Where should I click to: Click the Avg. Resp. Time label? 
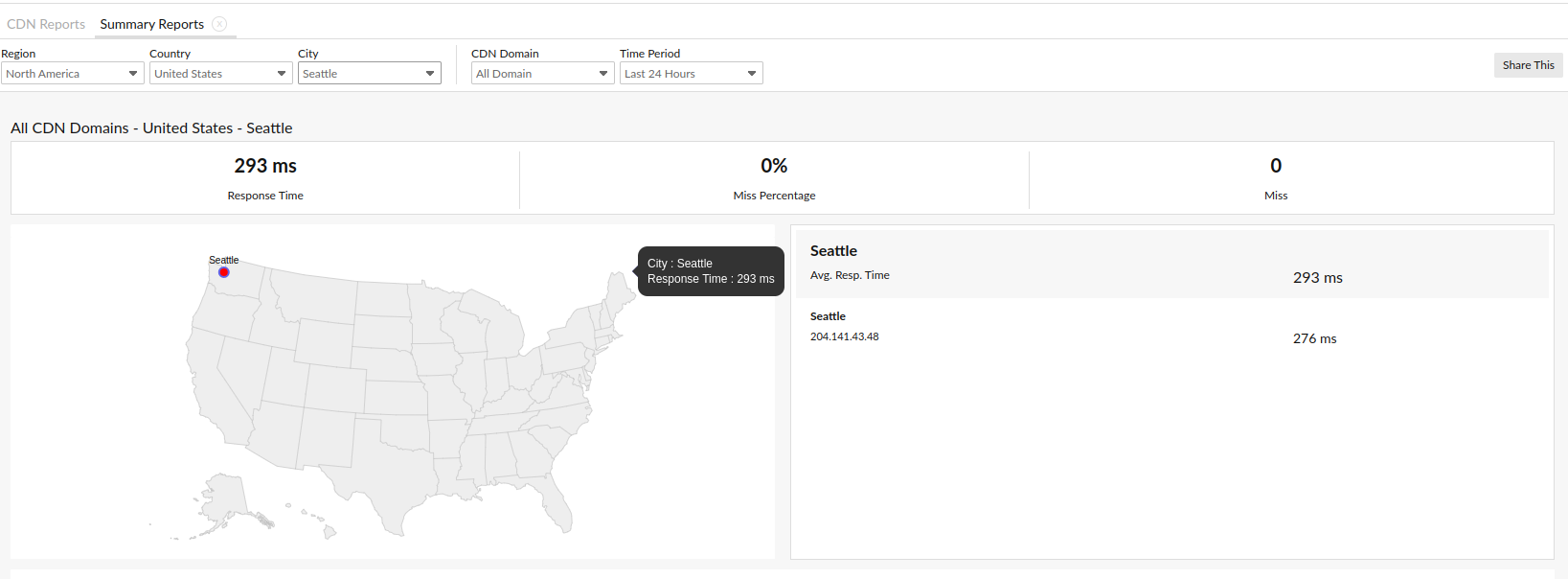click(850, 275)
